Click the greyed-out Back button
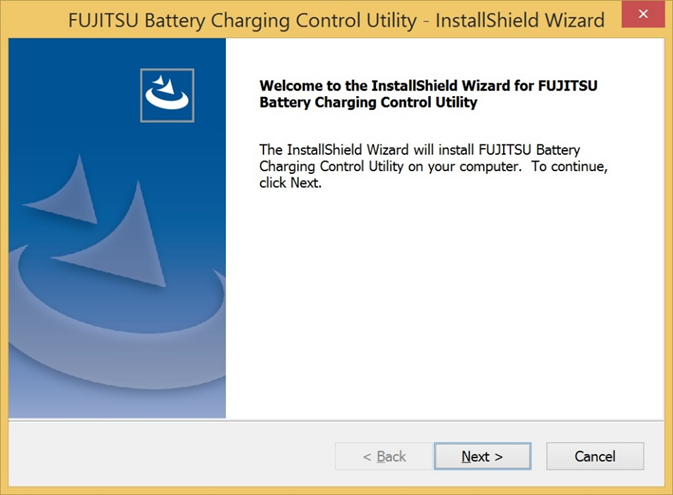Image resolution: width=673 pixels, height=495 pixels. pos(384,456)
